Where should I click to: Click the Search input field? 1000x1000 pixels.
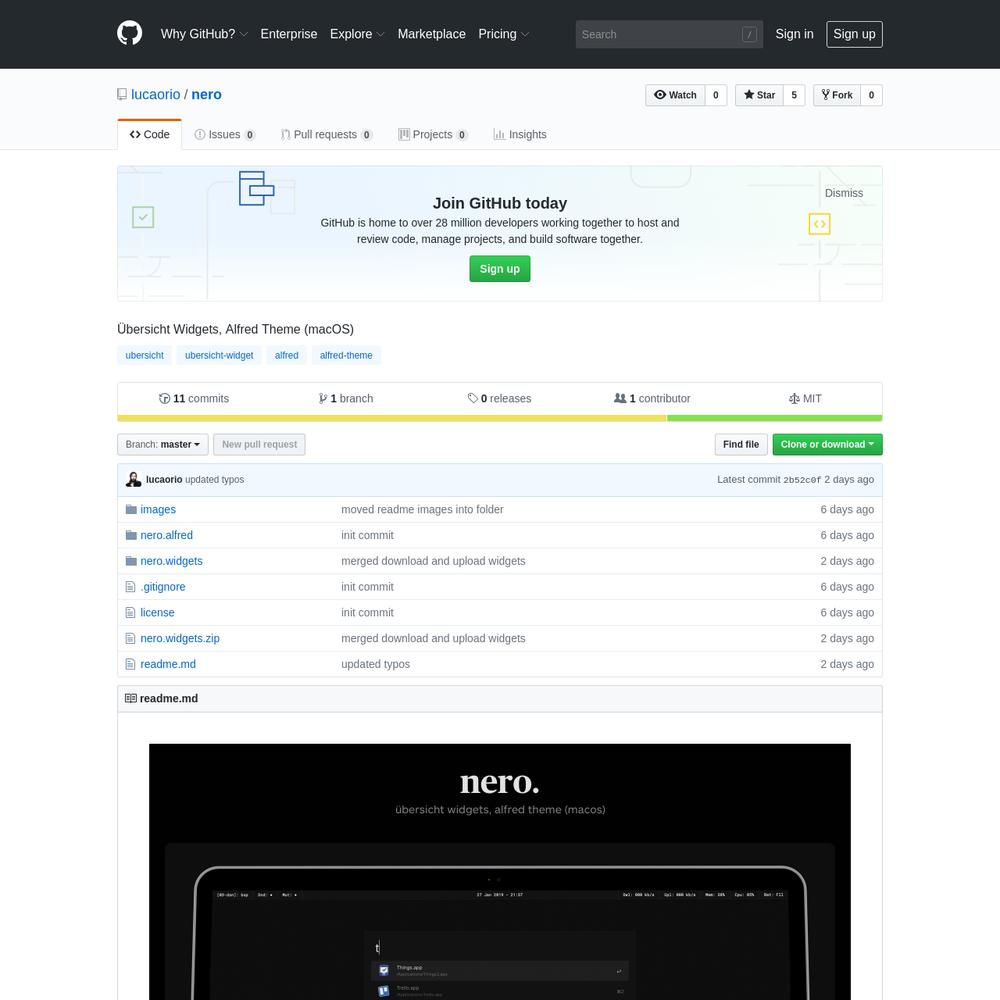click(x=669, y=34)
